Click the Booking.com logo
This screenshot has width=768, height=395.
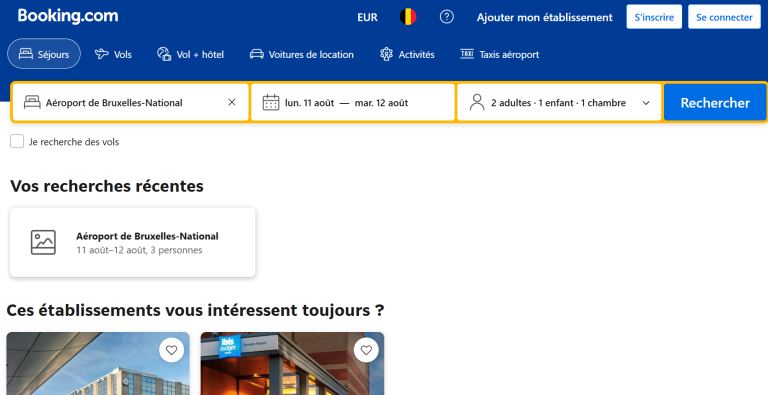coord(68,16)
